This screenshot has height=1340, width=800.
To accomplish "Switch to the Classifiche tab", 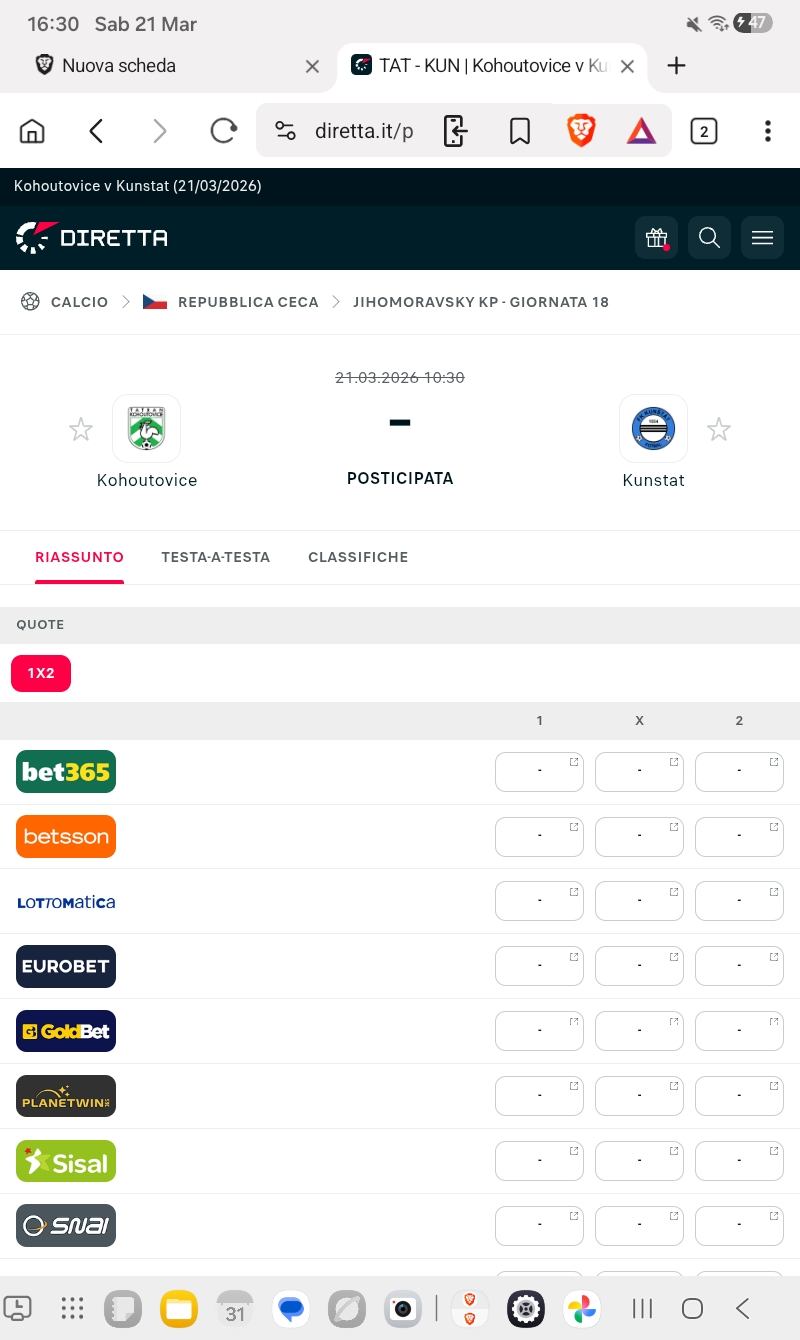I will click(358, 557).
